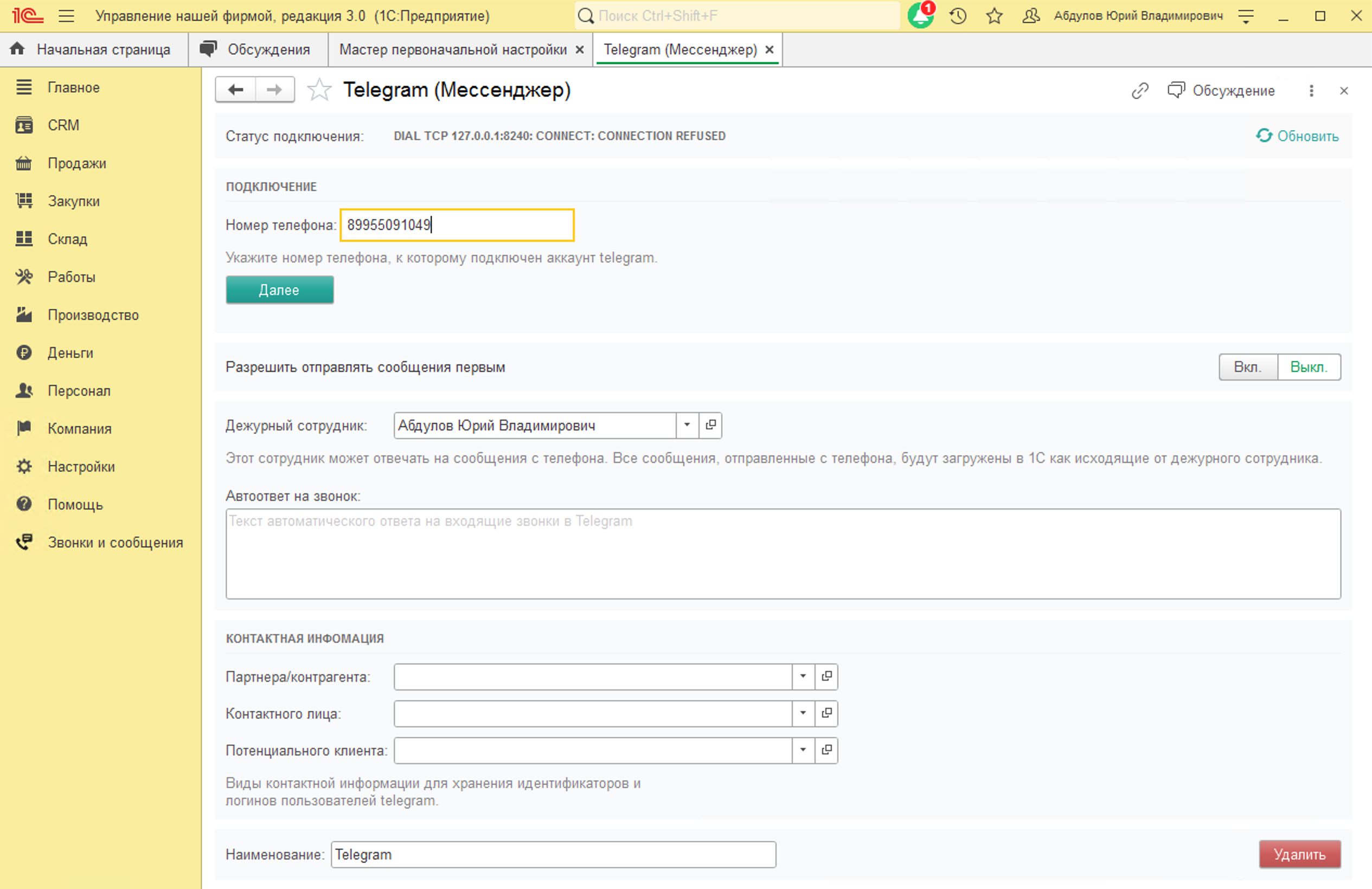Open service settings menu icon in title bar
This screenshot has width=1372, height=889.
tap(1246, 16)
